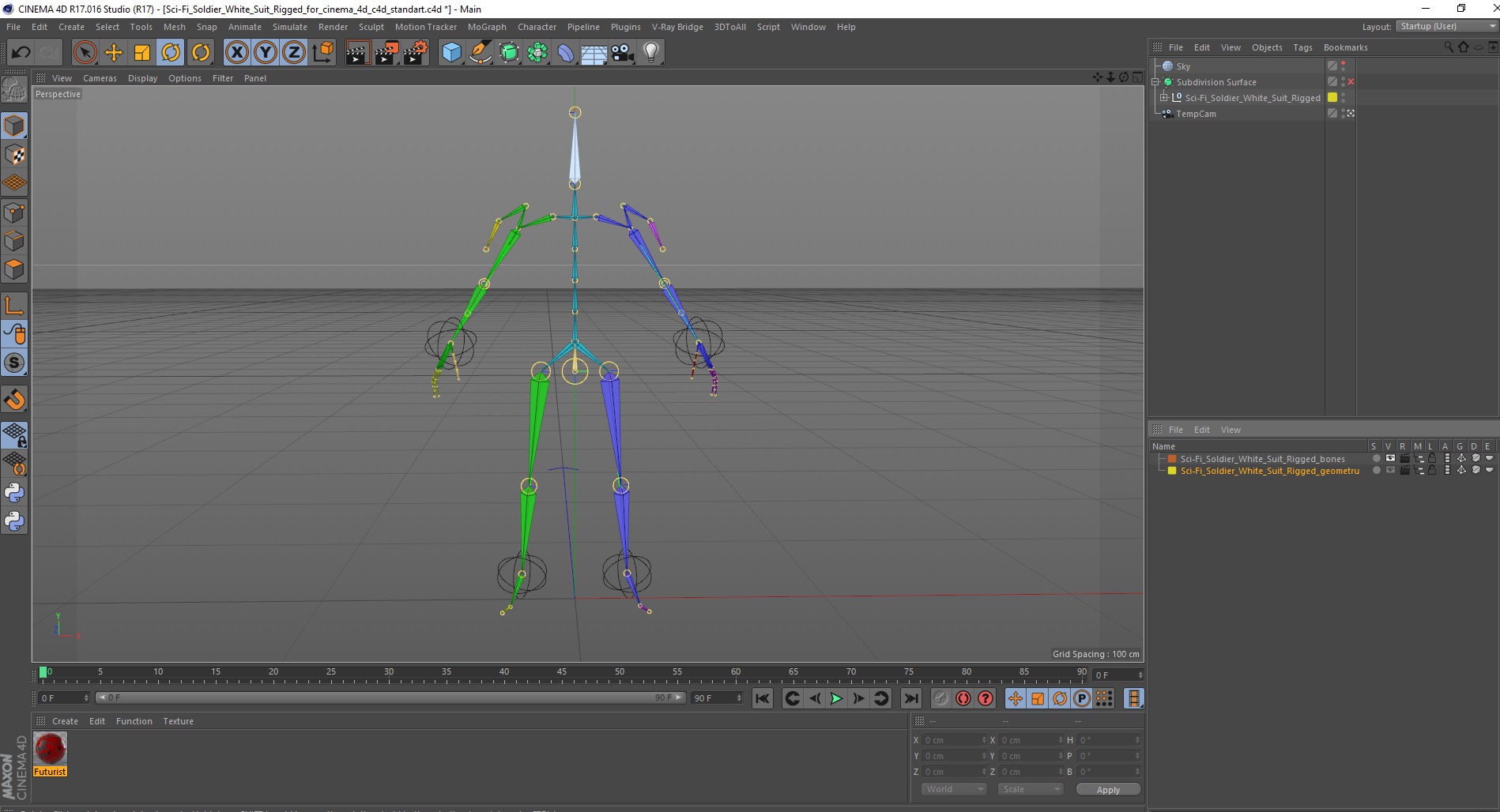1500x812 pixels.
Task: Click the Undo arrow icon
Action: (x=21, y=53)
